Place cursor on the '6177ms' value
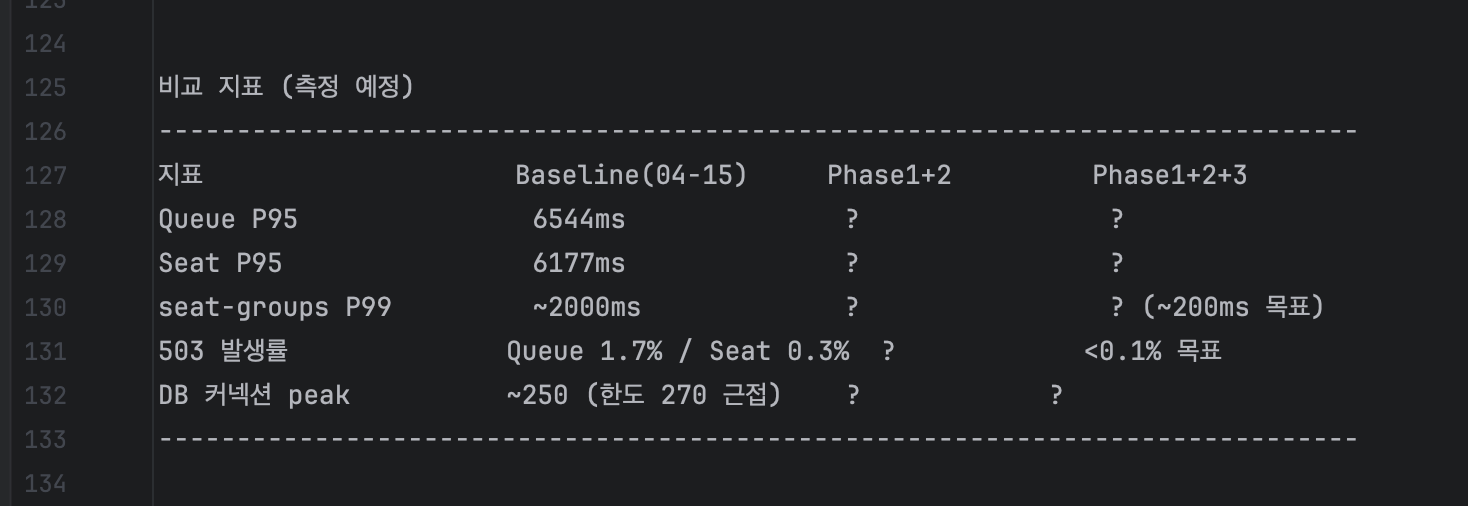The image size is (1468, 506). pyautogui.click(x=579, y=264)
